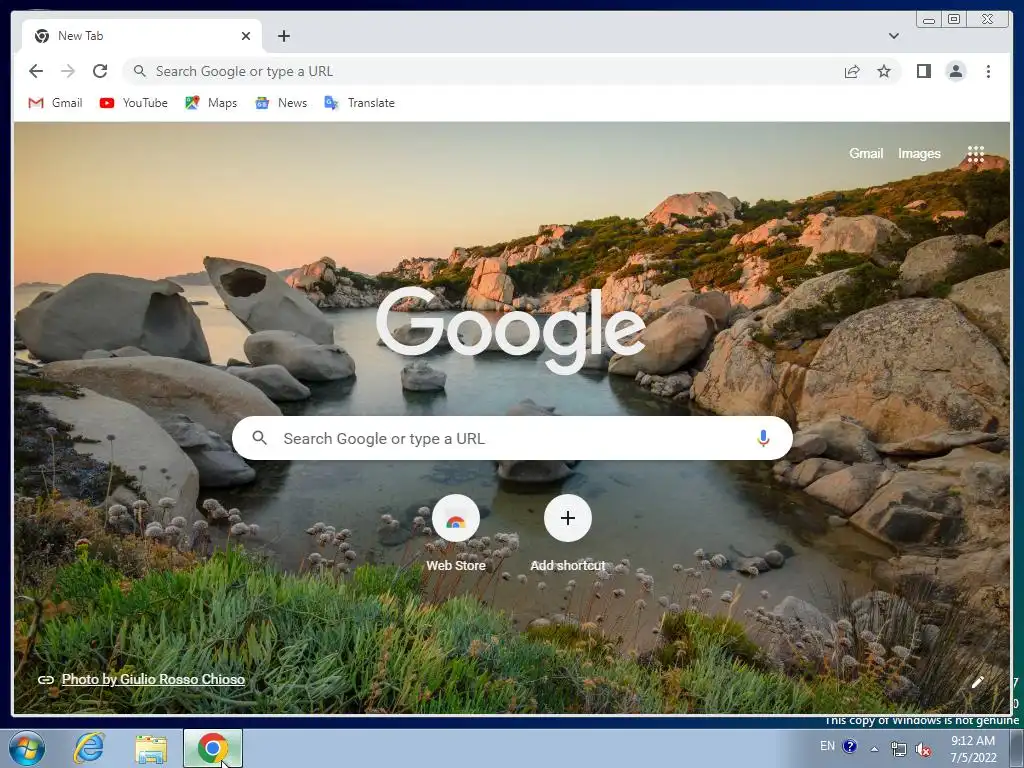This screenshot has height=768, width=1024.
Task: Follow the Gmail link on the page
Action: [x=866, y=153]
